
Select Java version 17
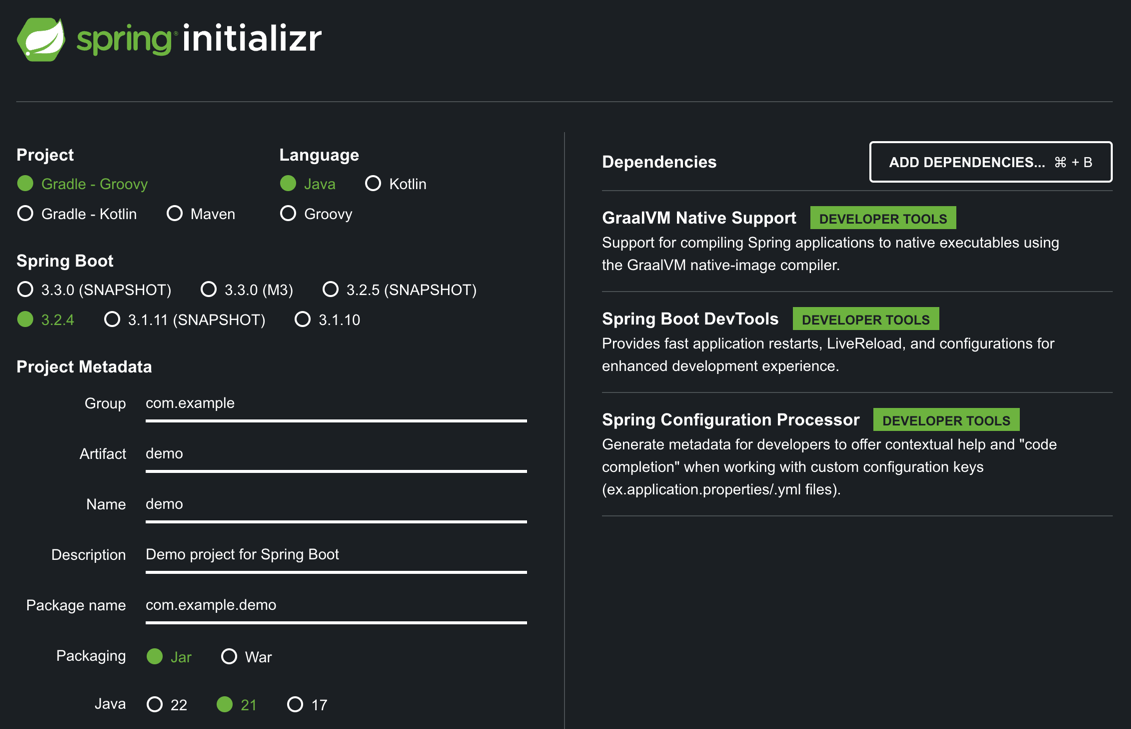[295, 704]
